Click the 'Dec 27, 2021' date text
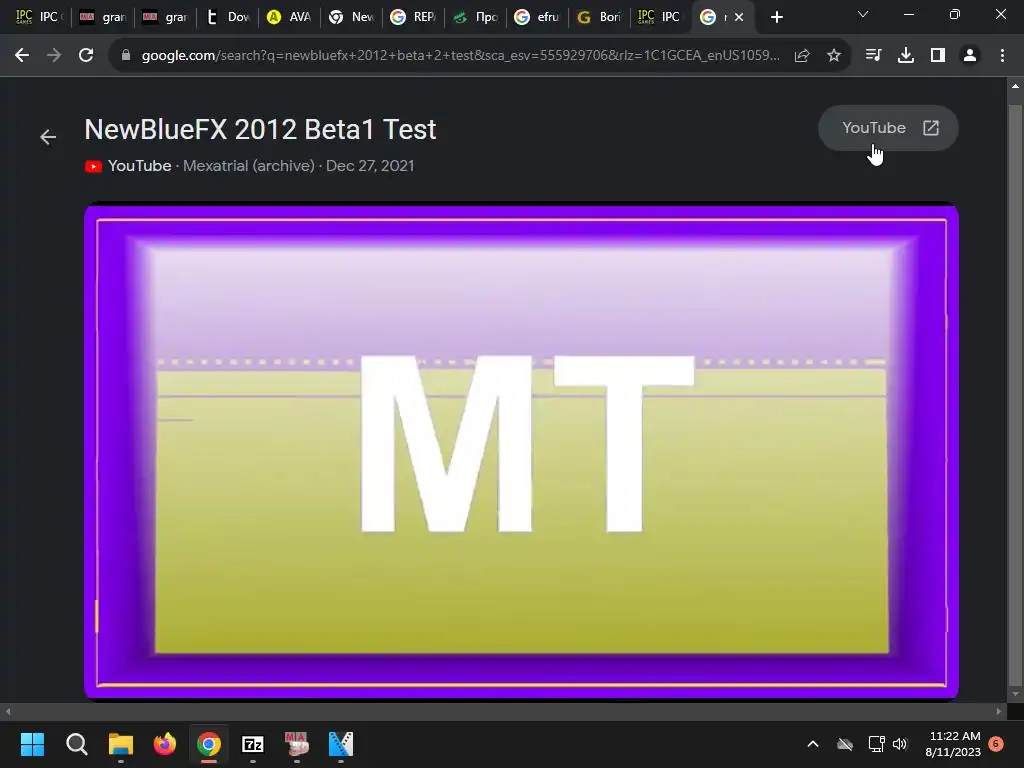The height and width of the screenshot is (768, 1024). pos(370,166)
